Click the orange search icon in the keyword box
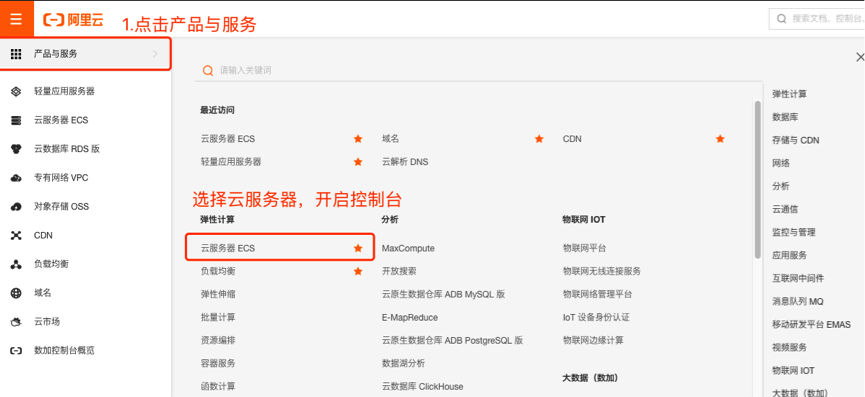 coord(208,71)
